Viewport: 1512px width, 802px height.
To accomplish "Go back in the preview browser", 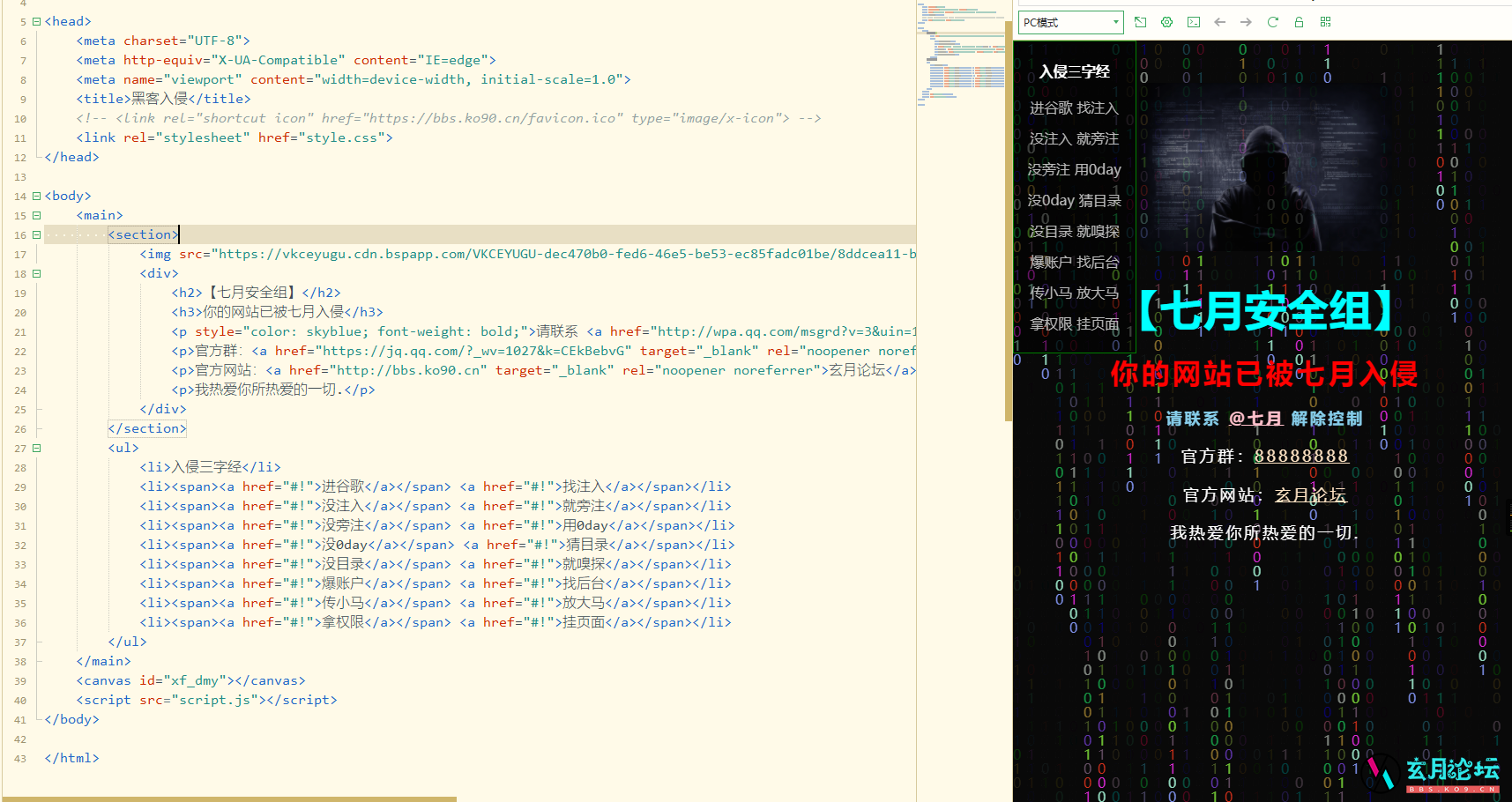I will 1219,22.
